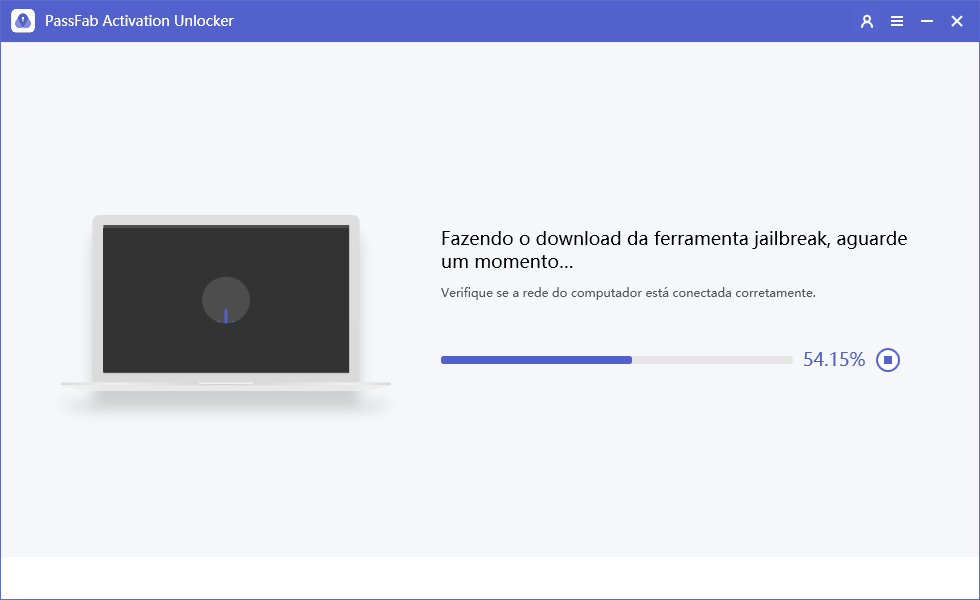Click the PassFab Activation Unlocker logo icon

pyautogui.click(x=22, y=20)
